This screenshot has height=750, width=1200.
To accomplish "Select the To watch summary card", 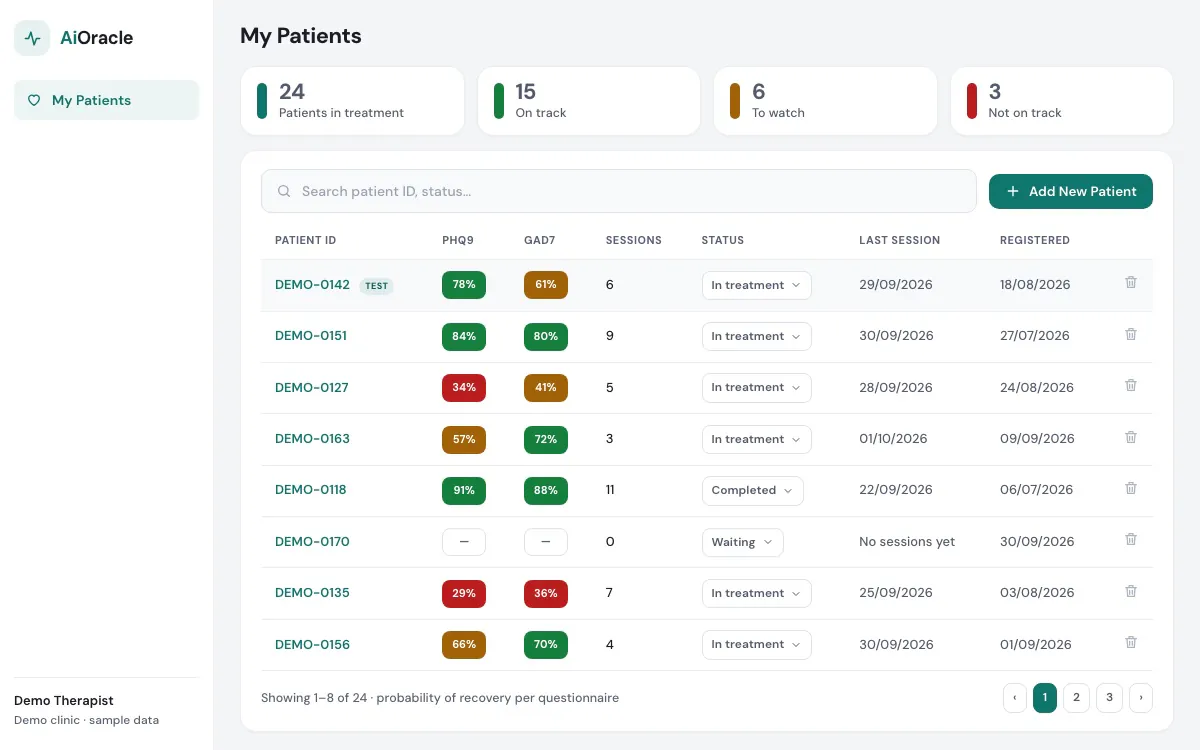I will pyautogui.click(x=825, y=101).
